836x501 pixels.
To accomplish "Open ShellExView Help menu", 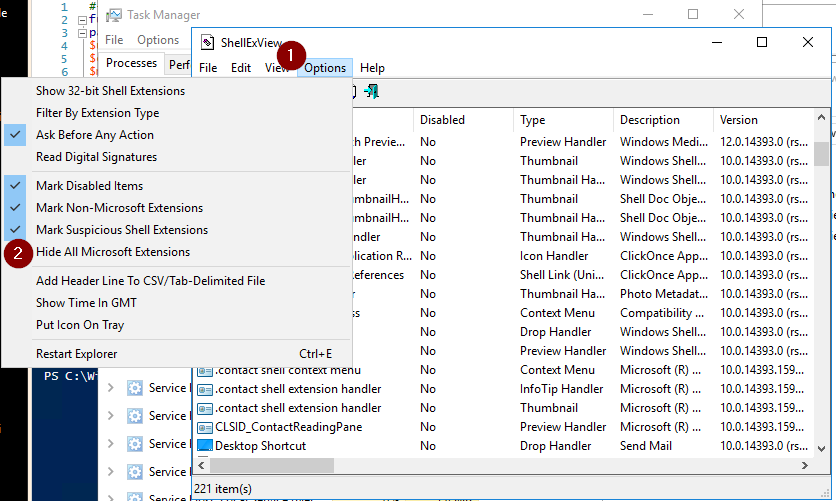I will pyautogui.click(x=372, y=68).
